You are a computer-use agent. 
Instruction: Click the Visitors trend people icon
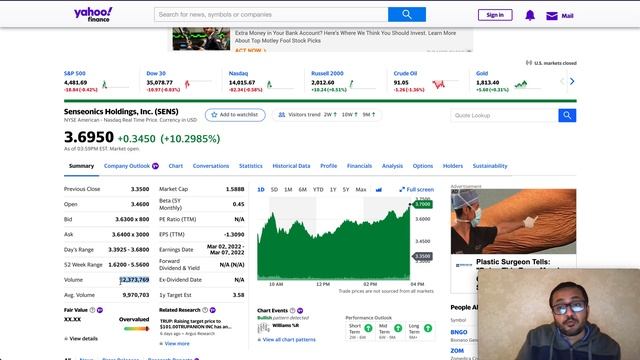282,115
